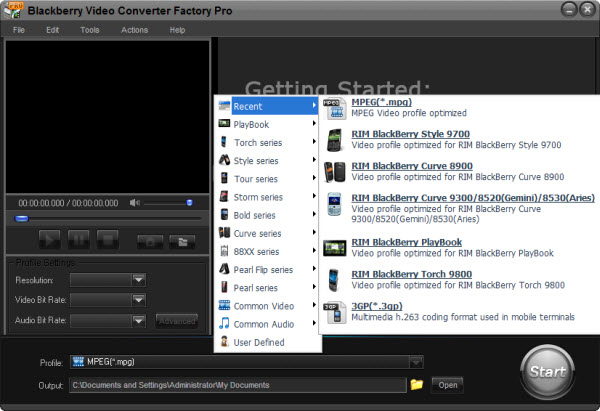Choose the RIM BlackBerry Curve 9300/8520(Gemini)/8530(Aries) link
This screenshot has width=600, height=411.
pyautogui.click(x=473, y=198)
